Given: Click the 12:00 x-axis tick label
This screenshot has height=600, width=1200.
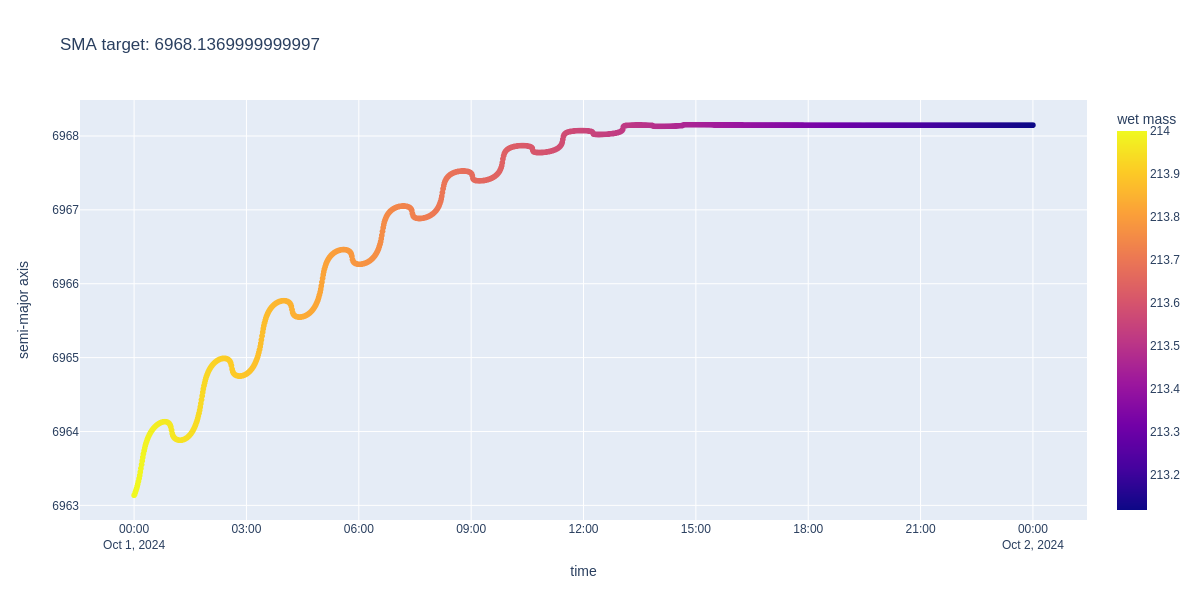Looking at the screenshot, I should click(583, 529).
